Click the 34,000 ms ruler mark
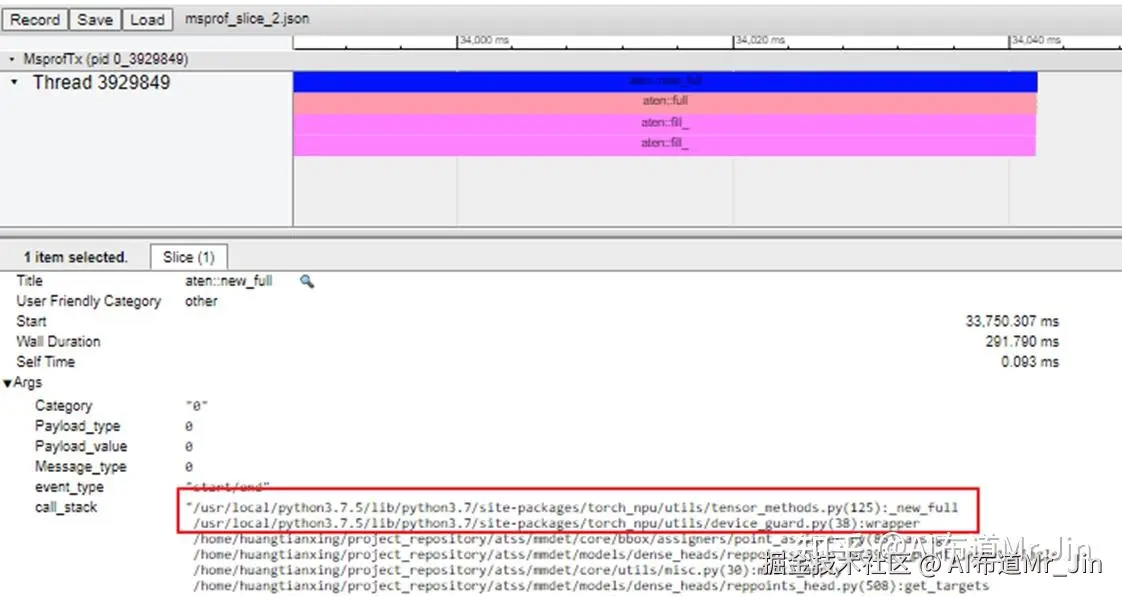This screenshot has height=596, width=1122. 484,40
